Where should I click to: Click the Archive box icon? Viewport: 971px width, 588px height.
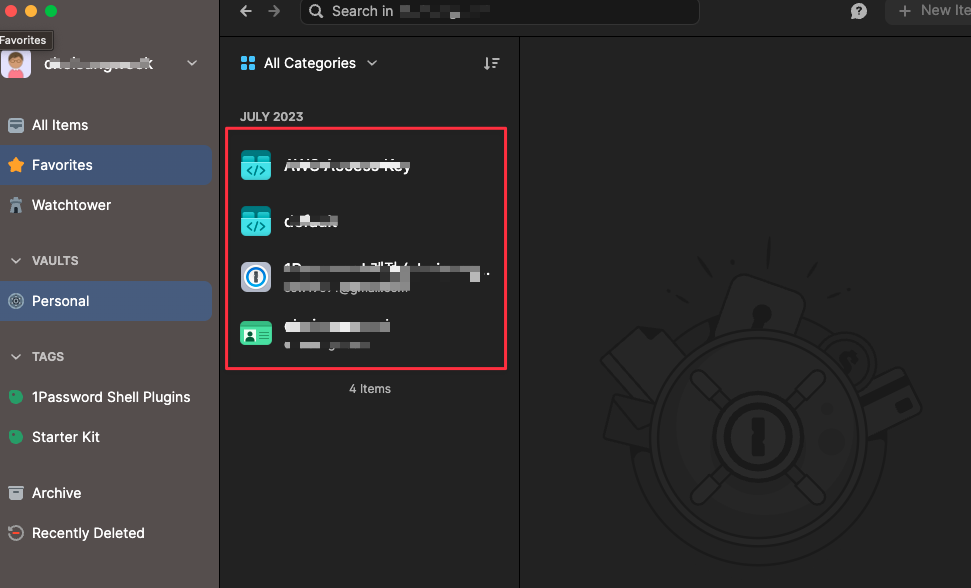coord(16,493)
